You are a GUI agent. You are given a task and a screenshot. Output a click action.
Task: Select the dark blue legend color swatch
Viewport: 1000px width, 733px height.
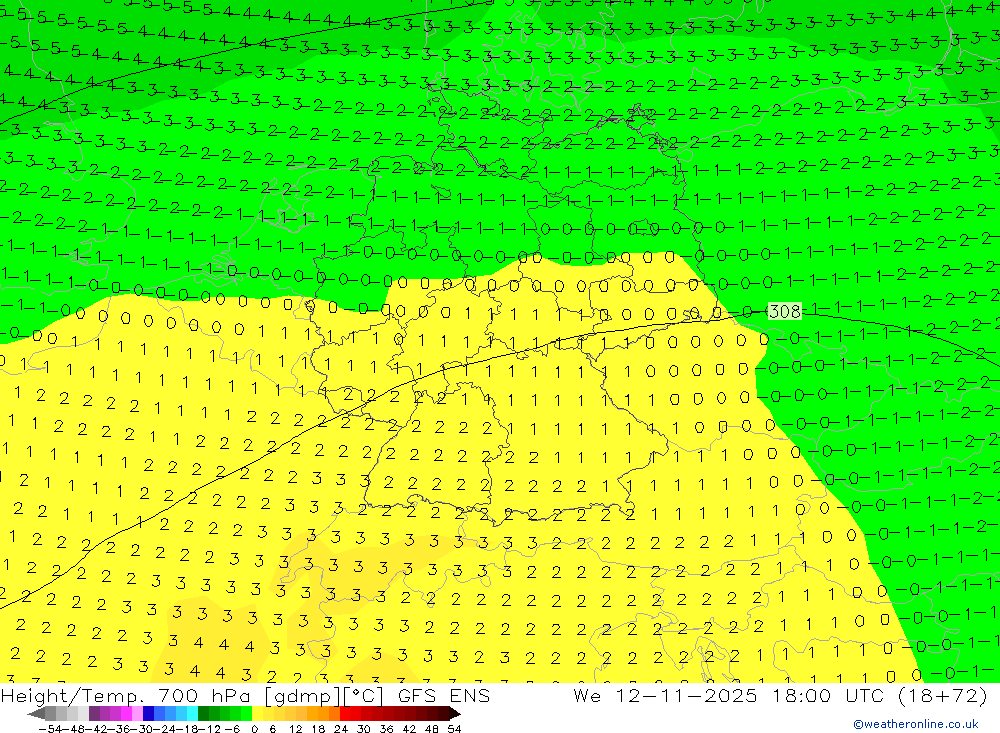pyautogui.click(x=148, y=714)
